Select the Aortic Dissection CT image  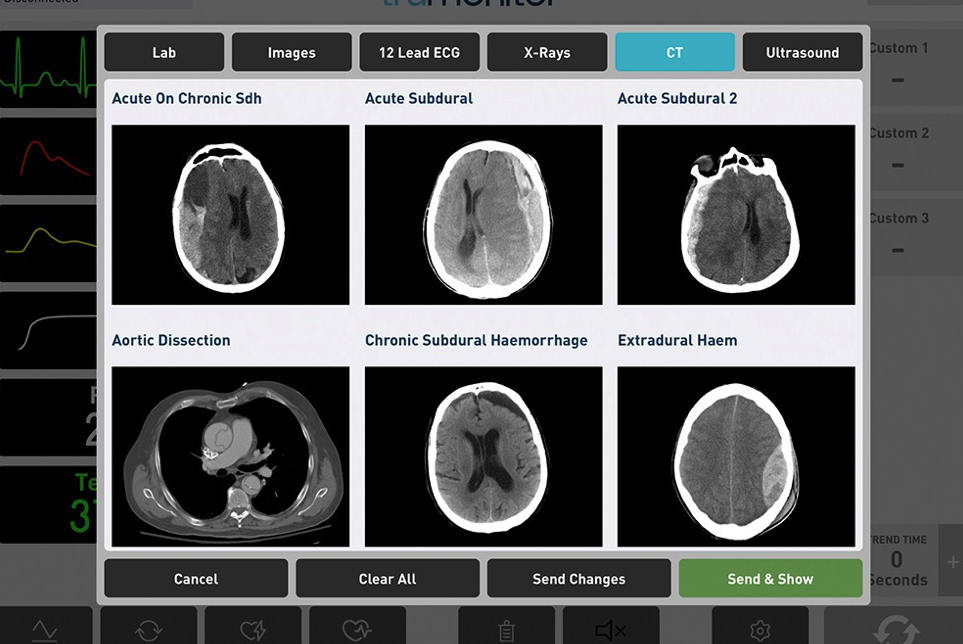[230, 456]
